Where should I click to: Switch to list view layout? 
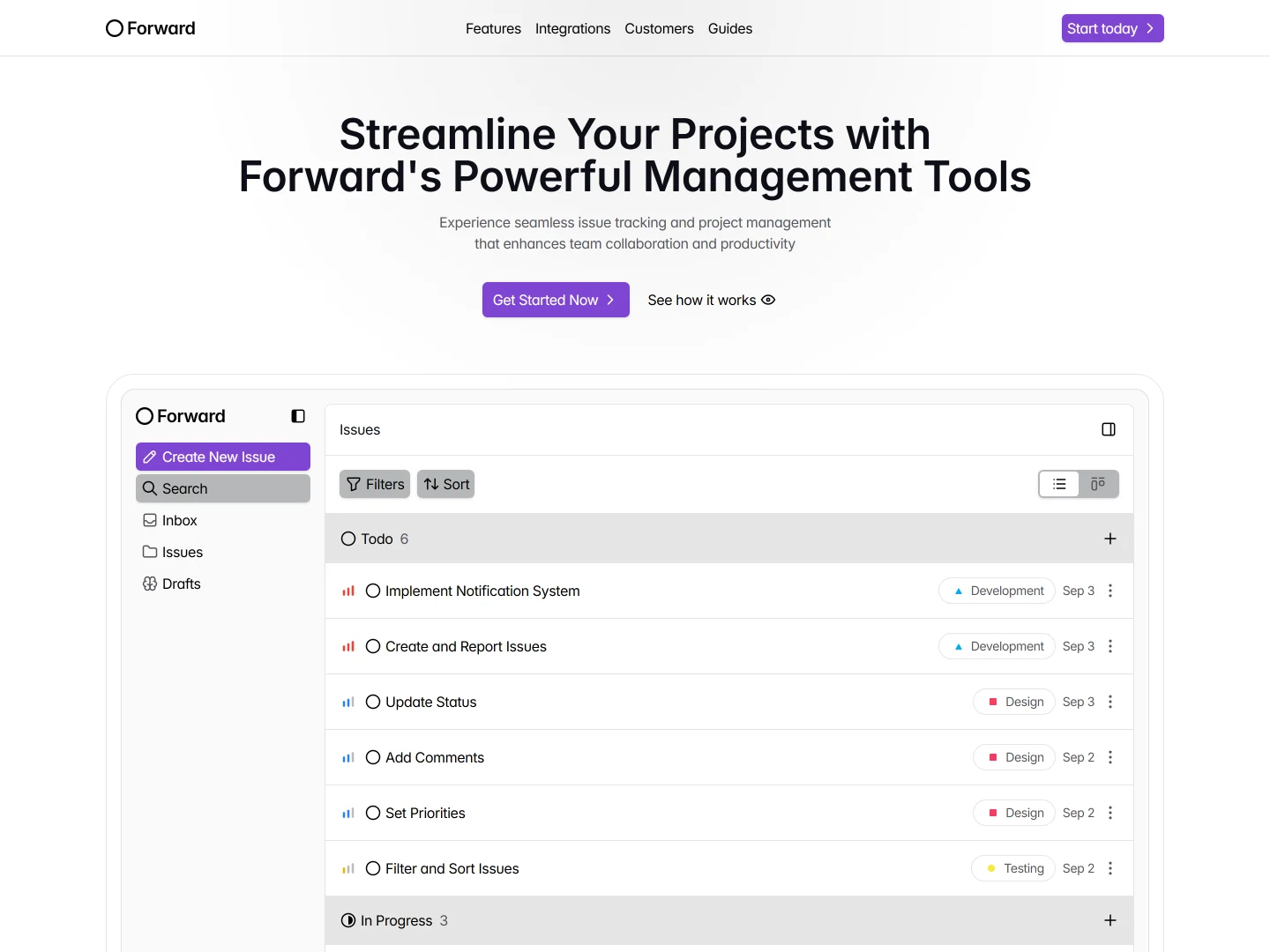tap(1059, 484)
